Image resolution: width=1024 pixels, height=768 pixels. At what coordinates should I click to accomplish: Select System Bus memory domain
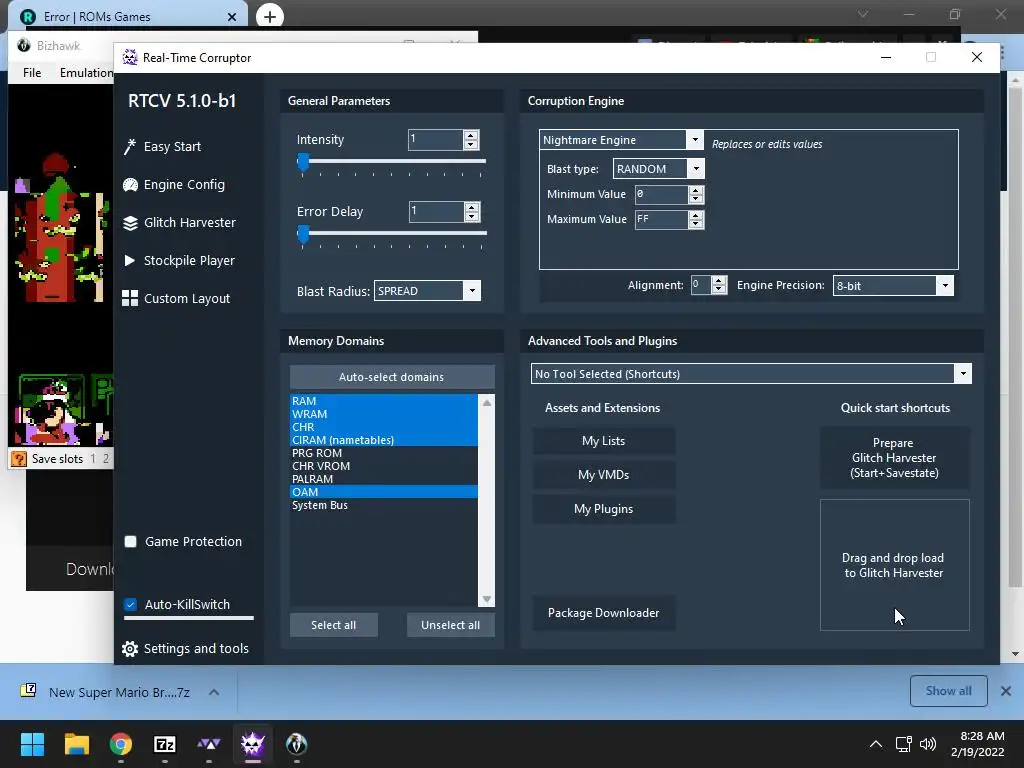pos(383,505)
